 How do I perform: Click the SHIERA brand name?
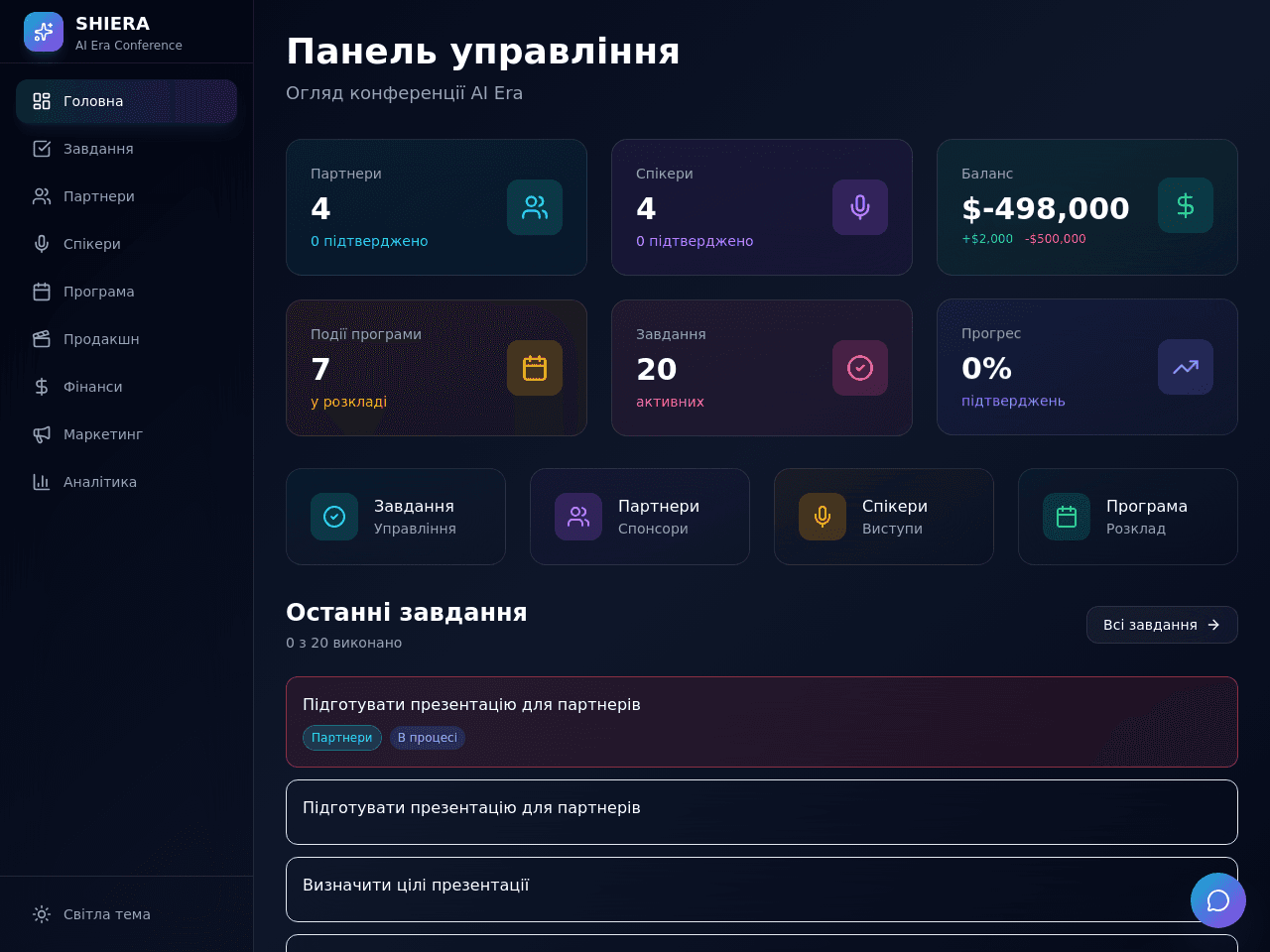point(113,24)
